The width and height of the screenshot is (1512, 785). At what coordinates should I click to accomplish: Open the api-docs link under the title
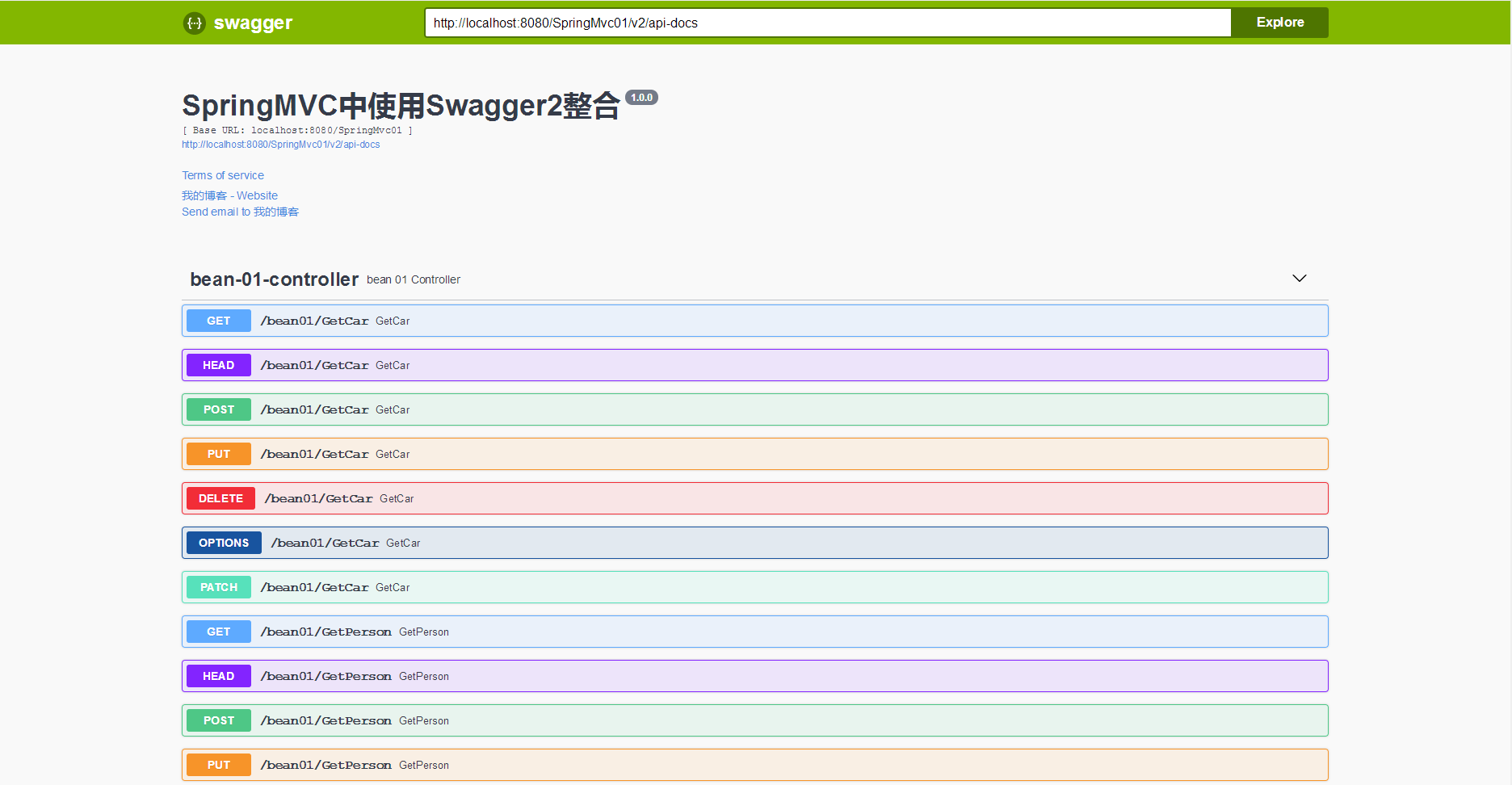point(281,145)
